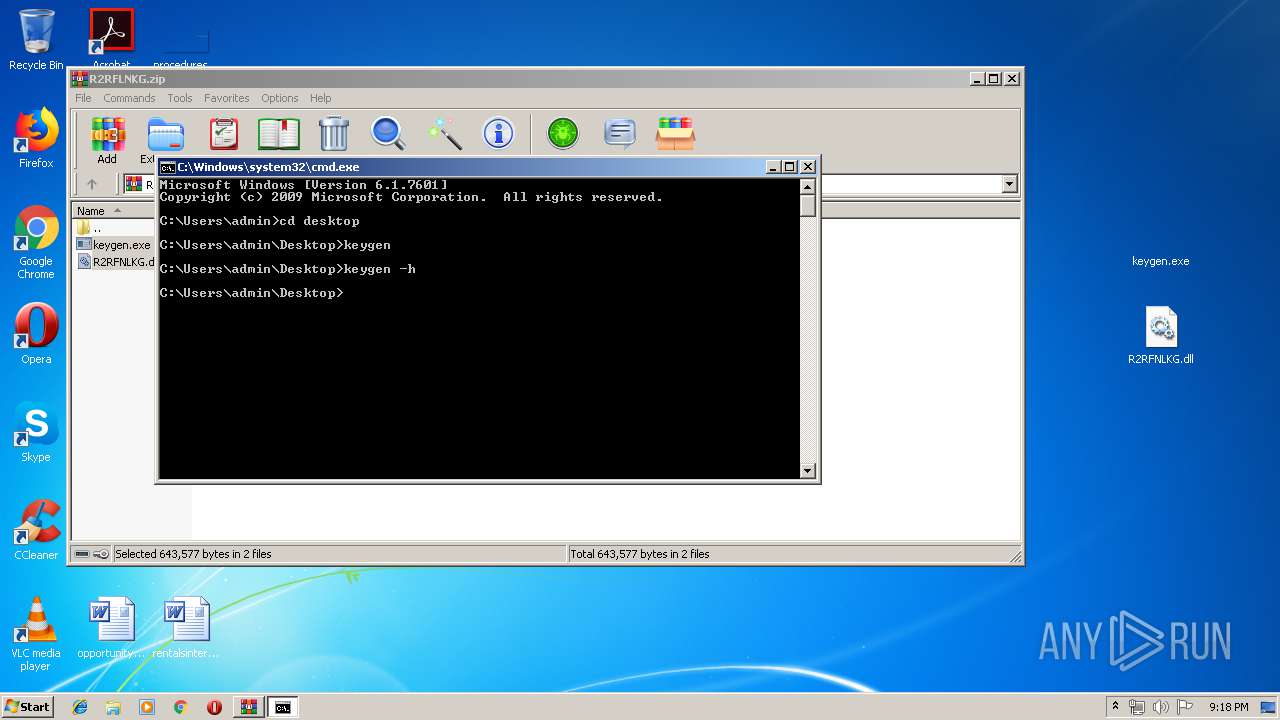Click the cmd.exe title bar system icon
The image size is (1280, 720).
[x=168, y=167]
